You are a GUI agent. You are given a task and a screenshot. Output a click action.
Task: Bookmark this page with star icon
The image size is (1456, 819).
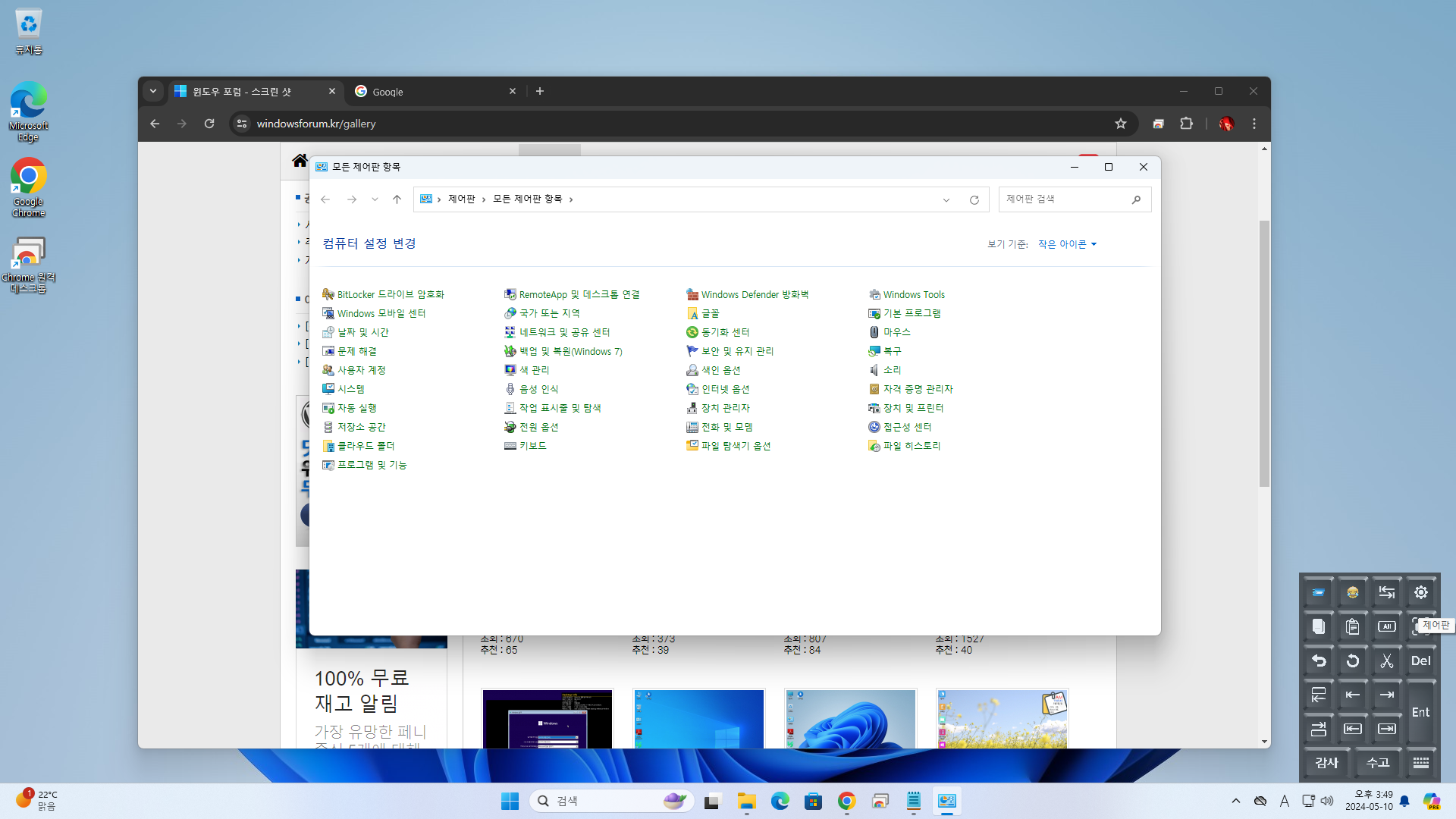(x=1121, y=124)
